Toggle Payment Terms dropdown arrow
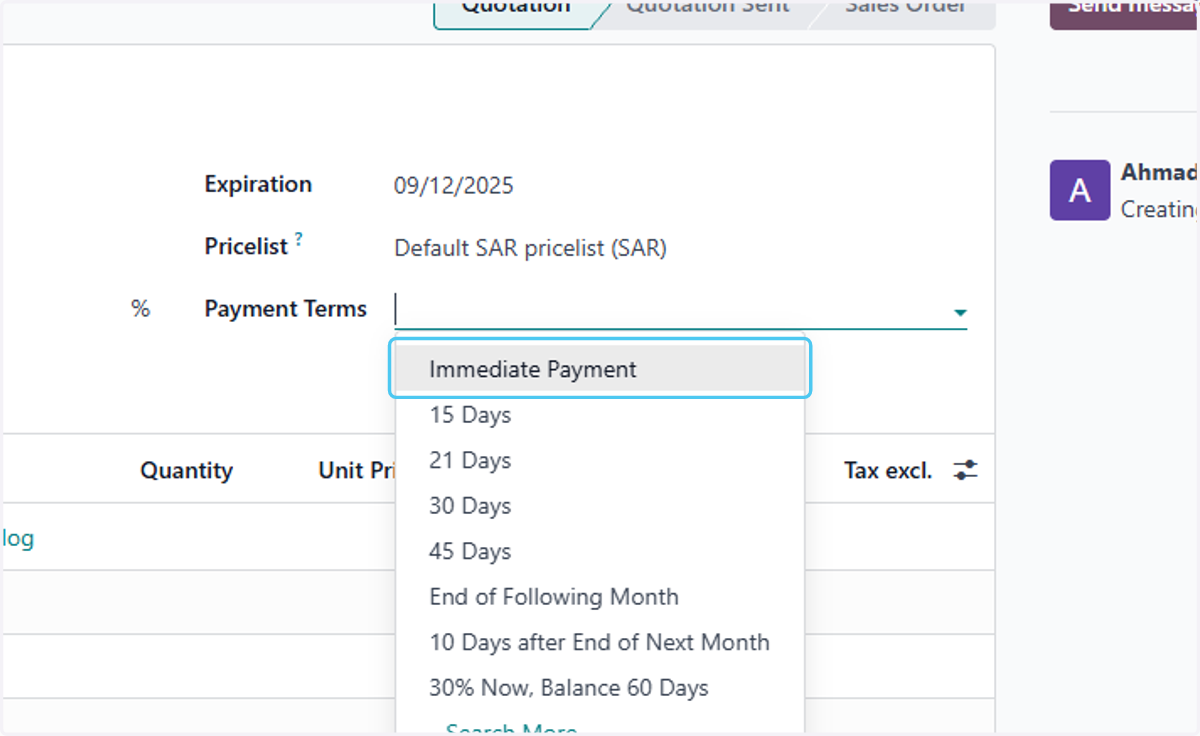This screenshot has width=1200, height=736. point(960,312)
